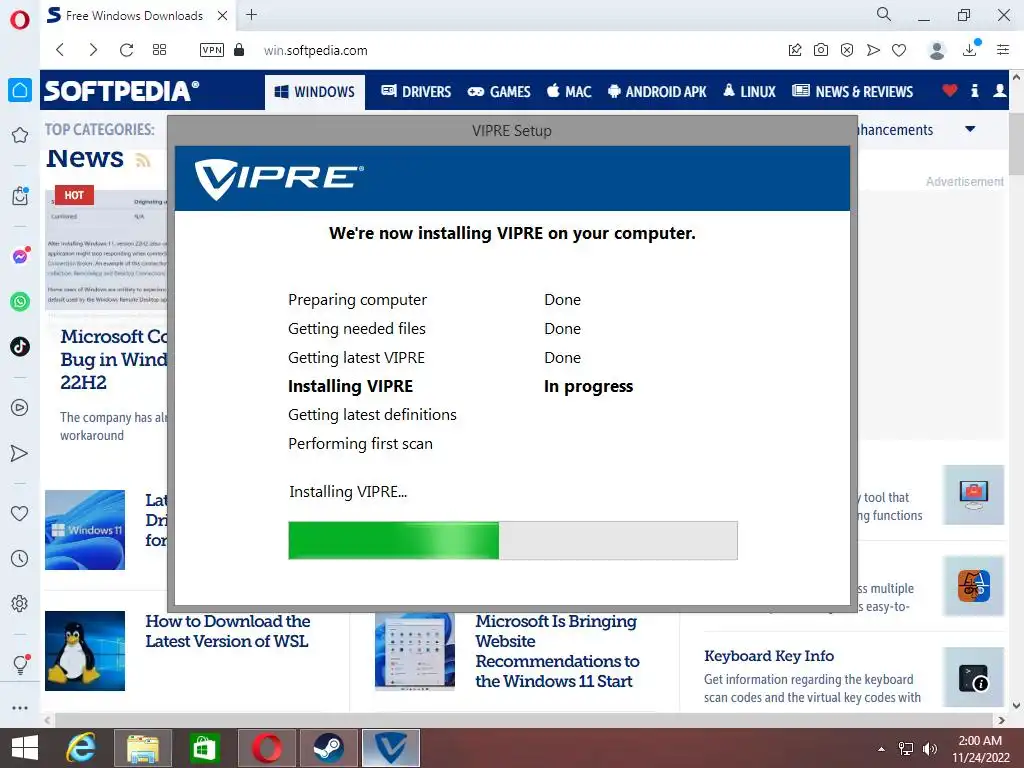Go back to the previous page
The image size is (1024, 768).
pyautogui.click(x=60, y=50)
